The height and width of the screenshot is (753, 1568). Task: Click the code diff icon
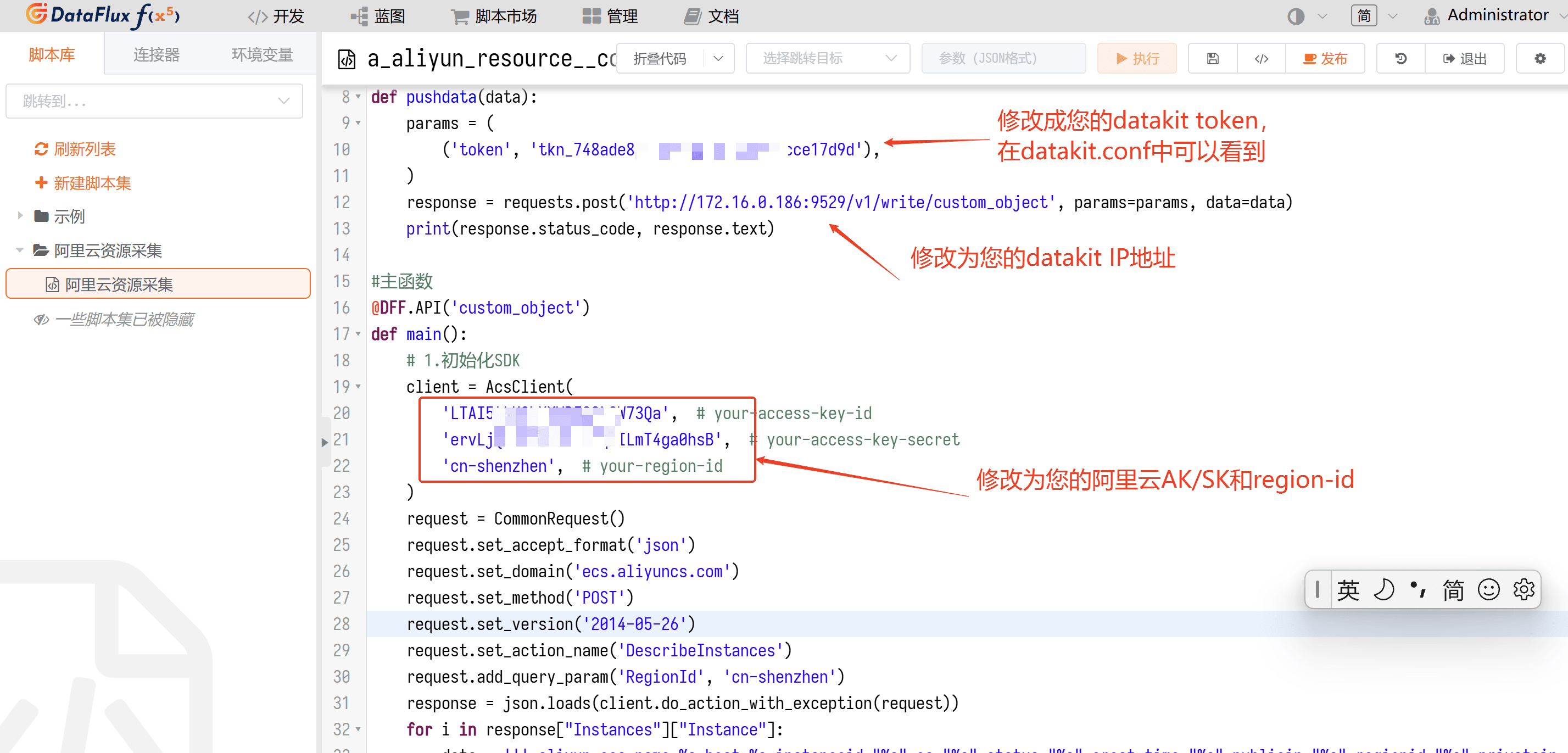click(1261, 58)
